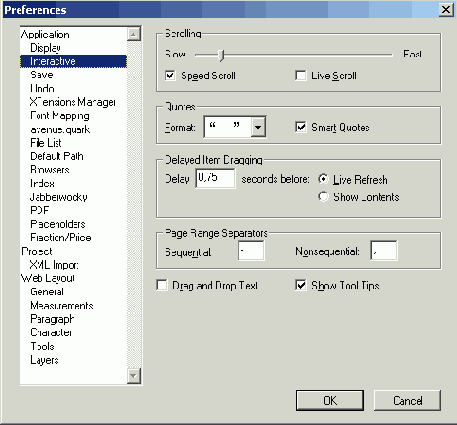Toggle the Smart Quotes checkbox

pyautogui.click(x=301, y=127)
